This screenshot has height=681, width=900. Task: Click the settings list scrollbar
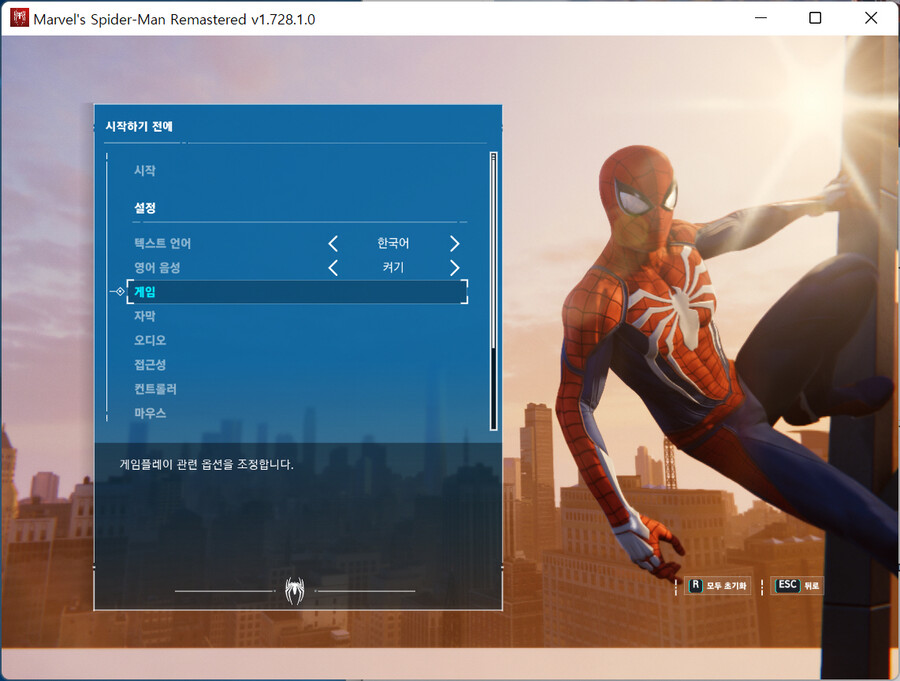493,291
